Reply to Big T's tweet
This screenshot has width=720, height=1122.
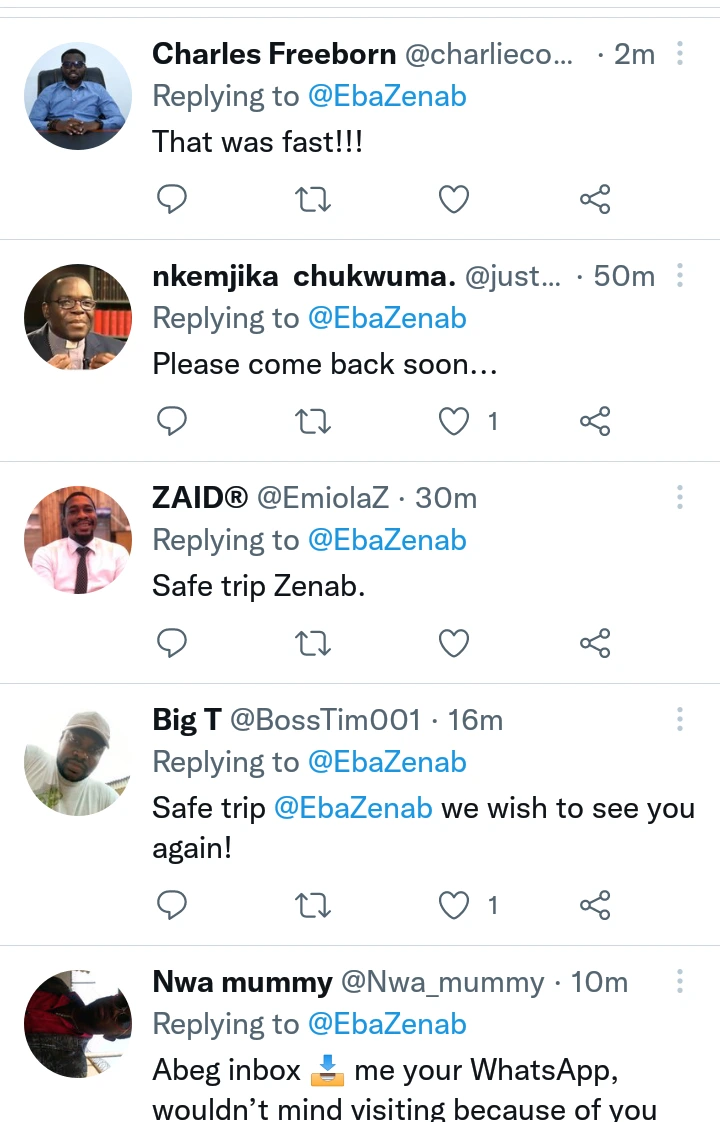pyautogui.click(x=173, y=906)
